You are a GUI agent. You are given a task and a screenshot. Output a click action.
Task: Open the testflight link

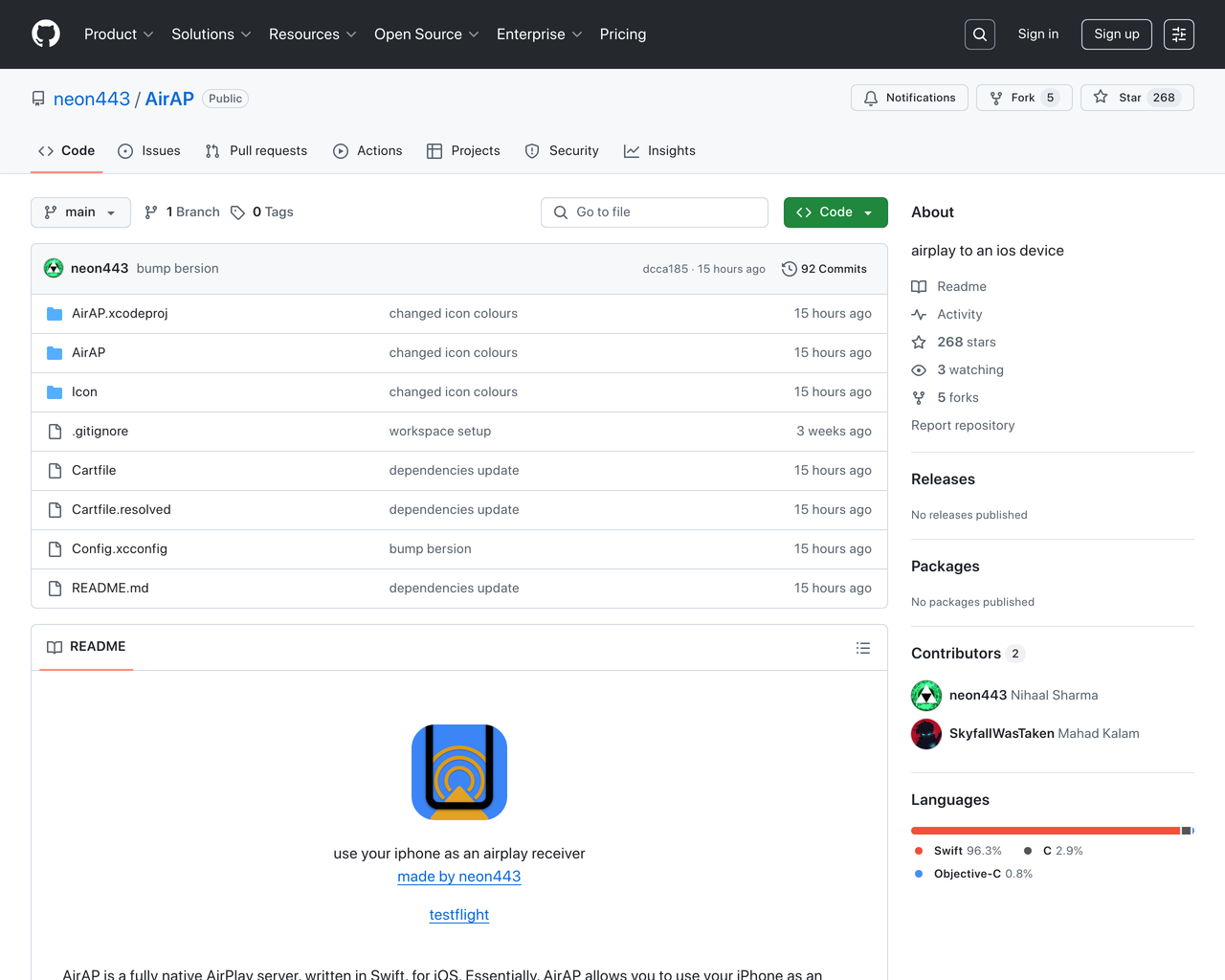[x=459, y=915]
